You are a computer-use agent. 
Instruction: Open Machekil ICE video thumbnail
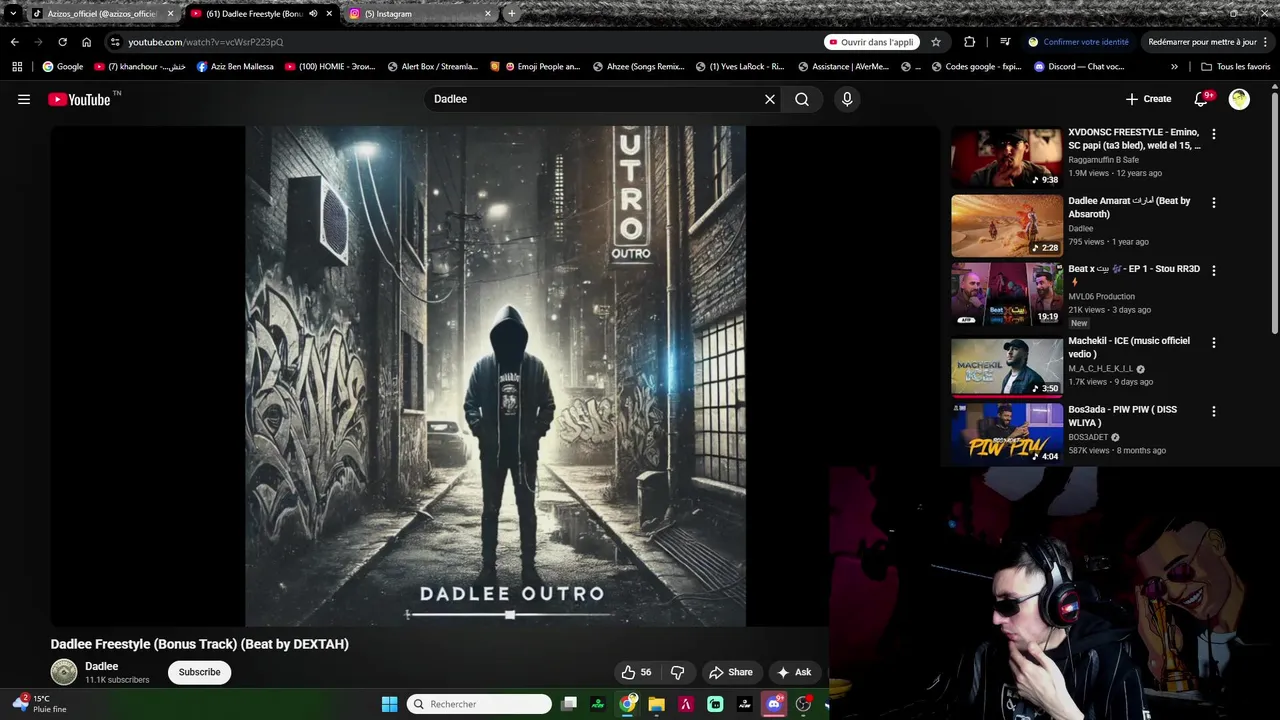click(1006, 367)
